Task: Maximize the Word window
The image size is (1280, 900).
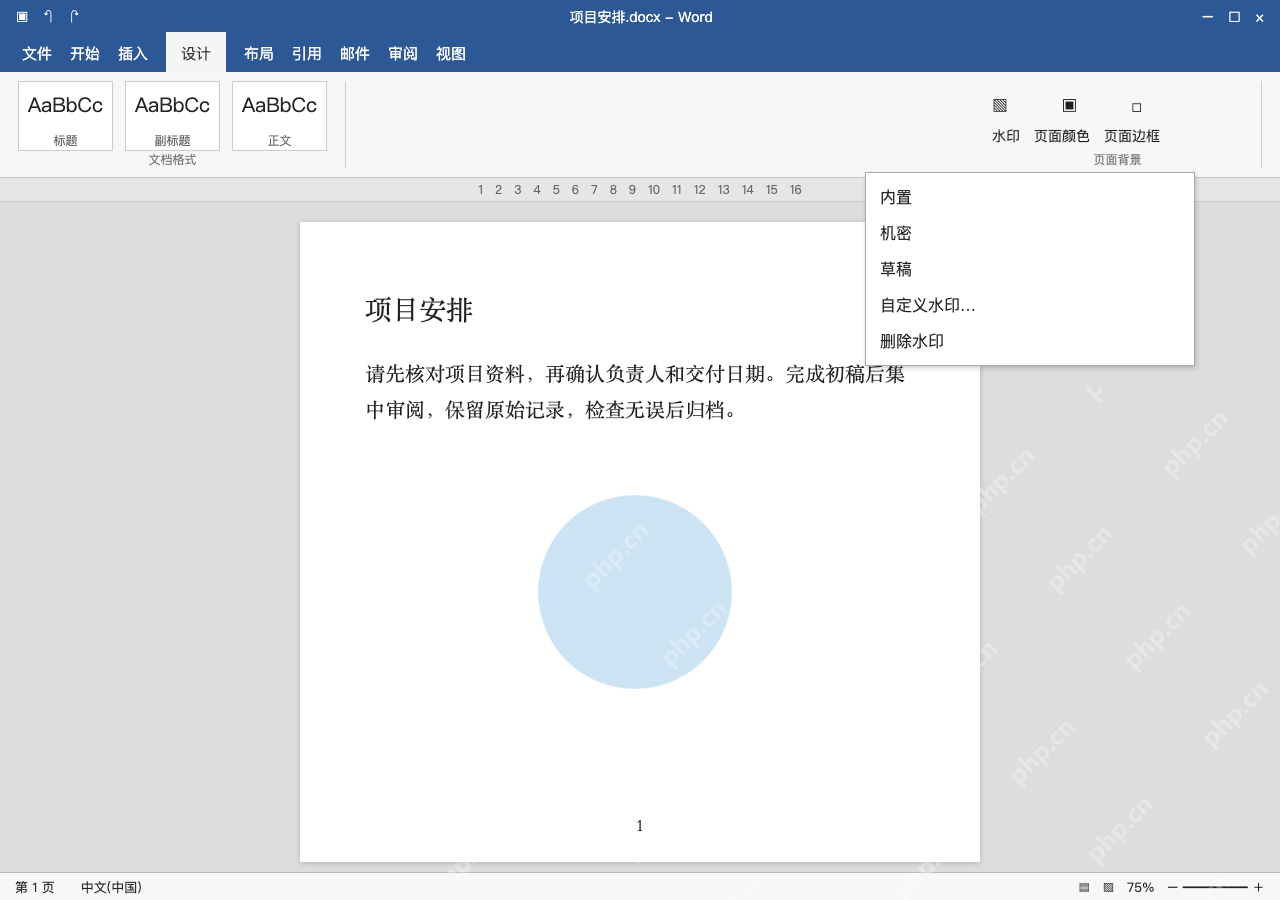Action: coord(1234,17)
